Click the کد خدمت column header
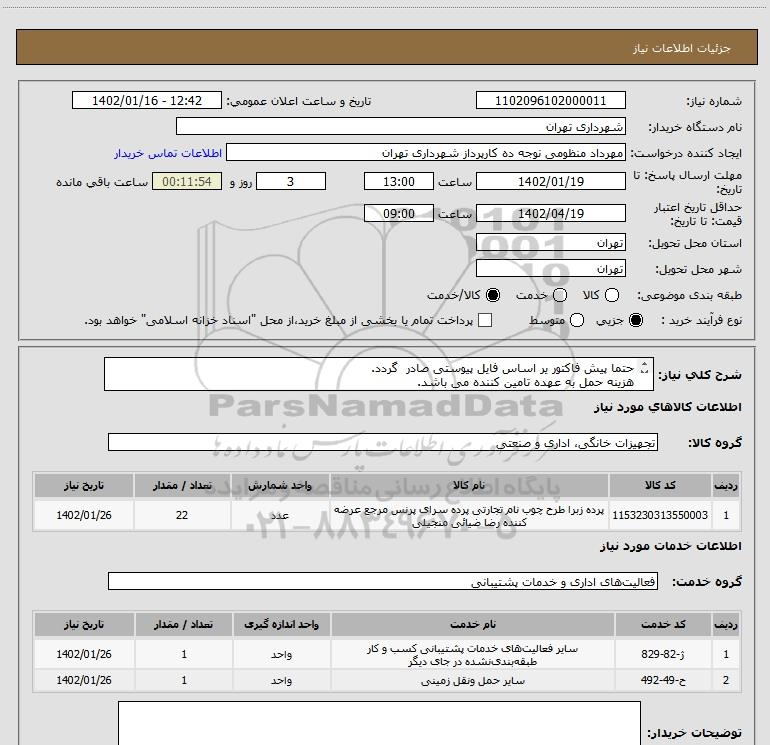The image size is (770, 745). coord(663,624)
